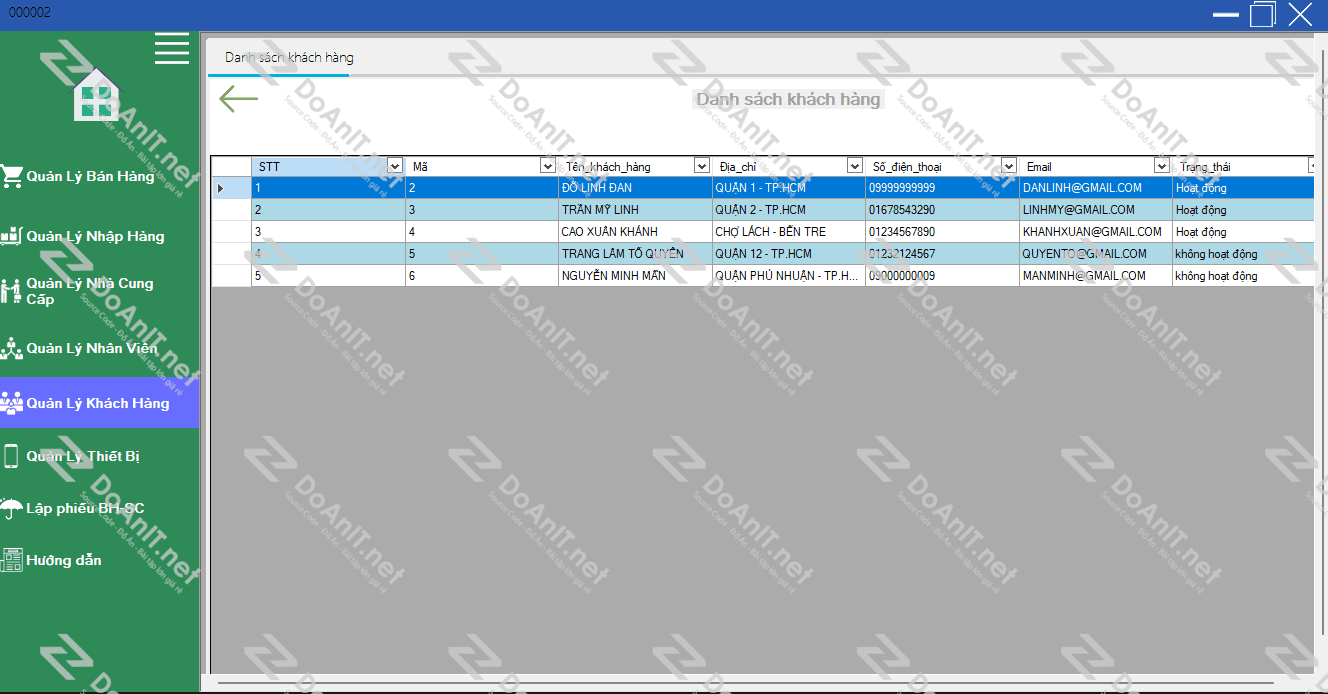The height and width of the screenshot is (694, 1328).
Task: Open Quản Lý Nhân Viên menu
Action: (x=100, y=348)
